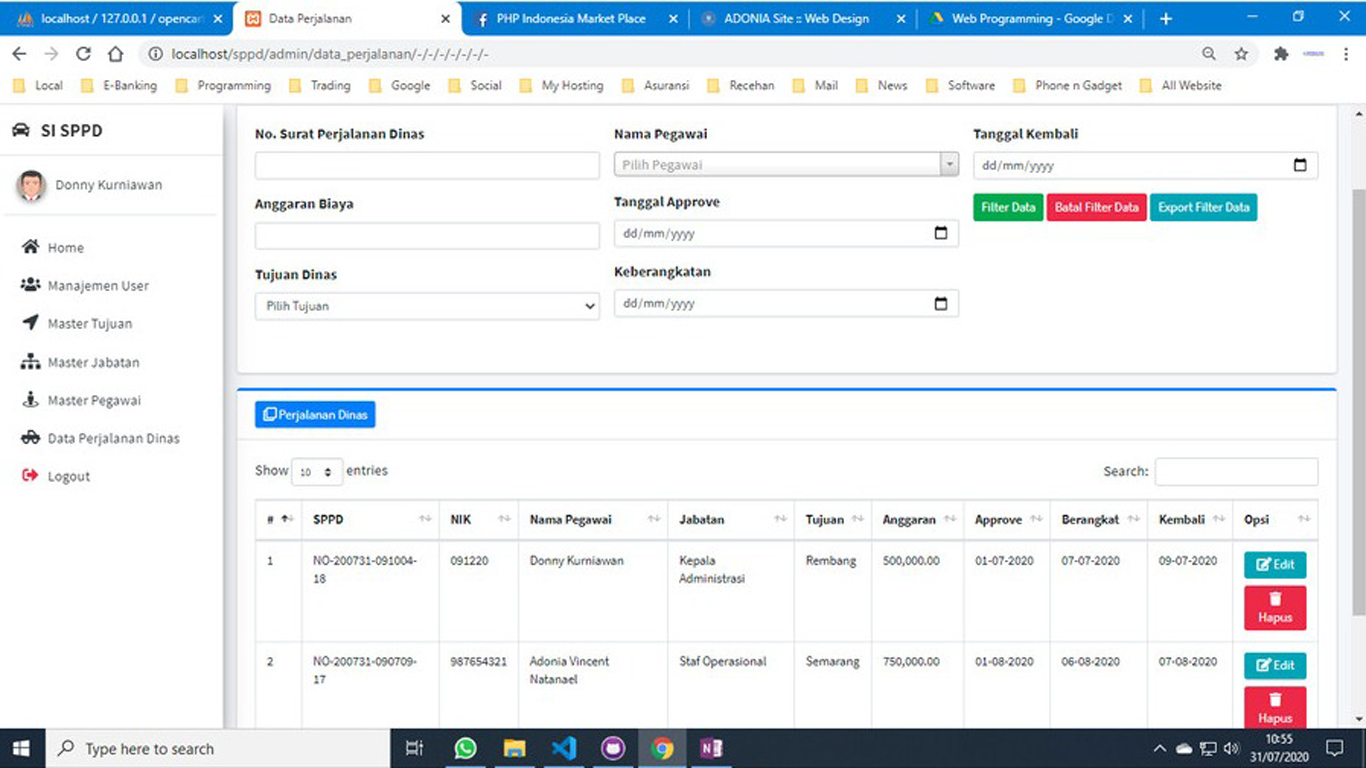Click the Logout icon in the sidebar
Viewport: 1366px width, 768px height.
[x=30, y=476]
